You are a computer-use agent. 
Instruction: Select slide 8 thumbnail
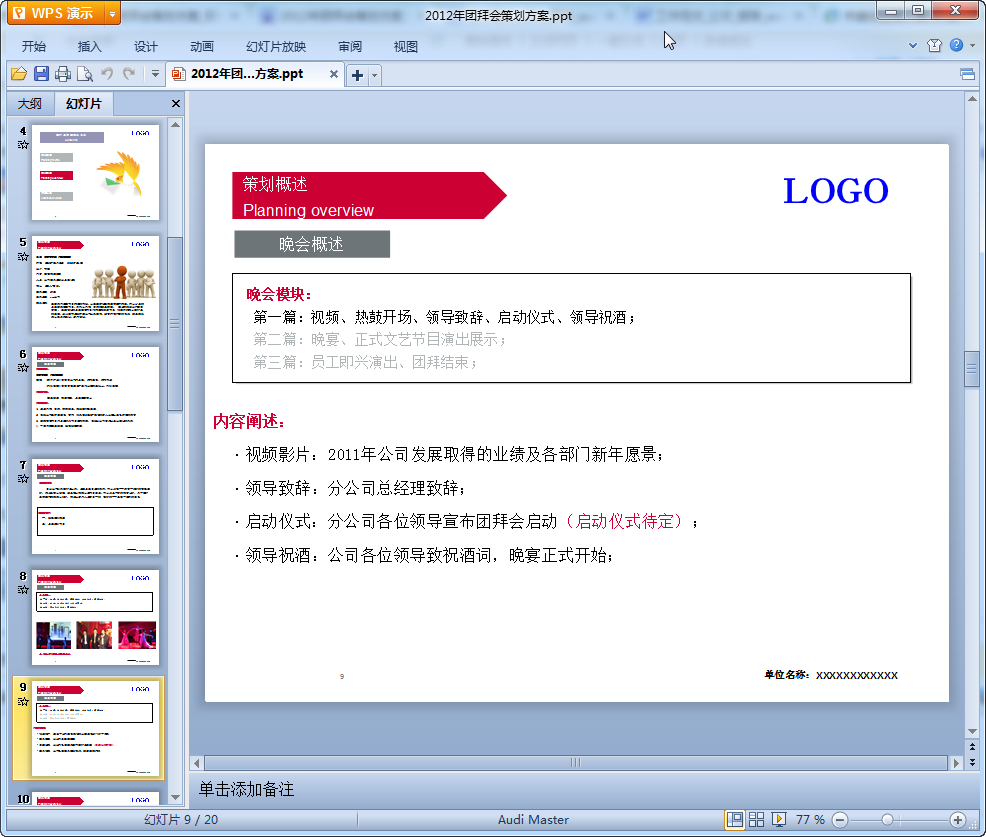[96, 618]
